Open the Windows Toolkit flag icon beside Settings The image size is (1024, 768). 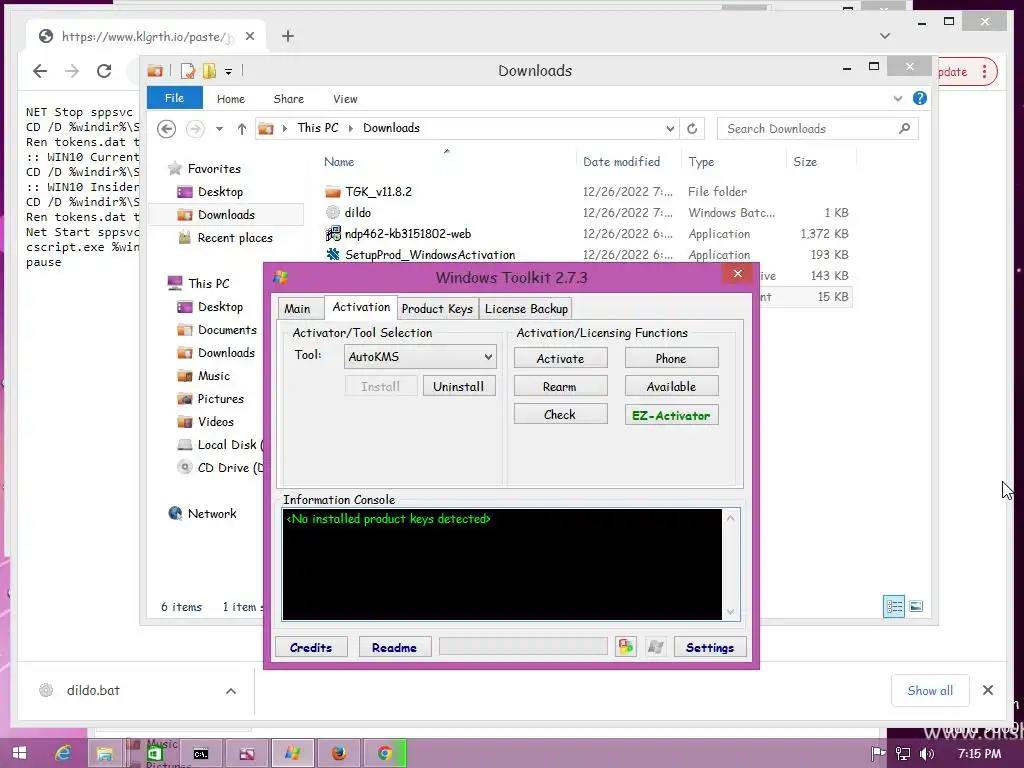(x=656, y=647)
